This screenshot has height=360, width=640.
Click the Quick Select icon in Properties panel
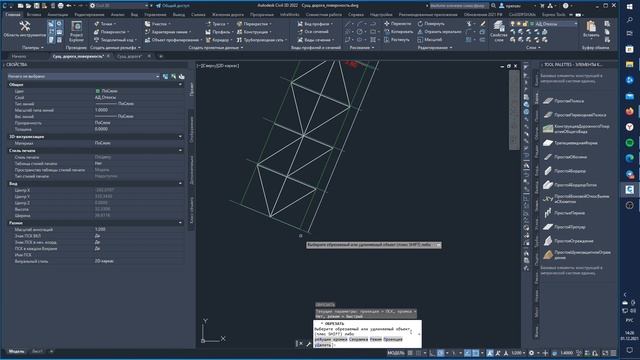tap(181, 76)
